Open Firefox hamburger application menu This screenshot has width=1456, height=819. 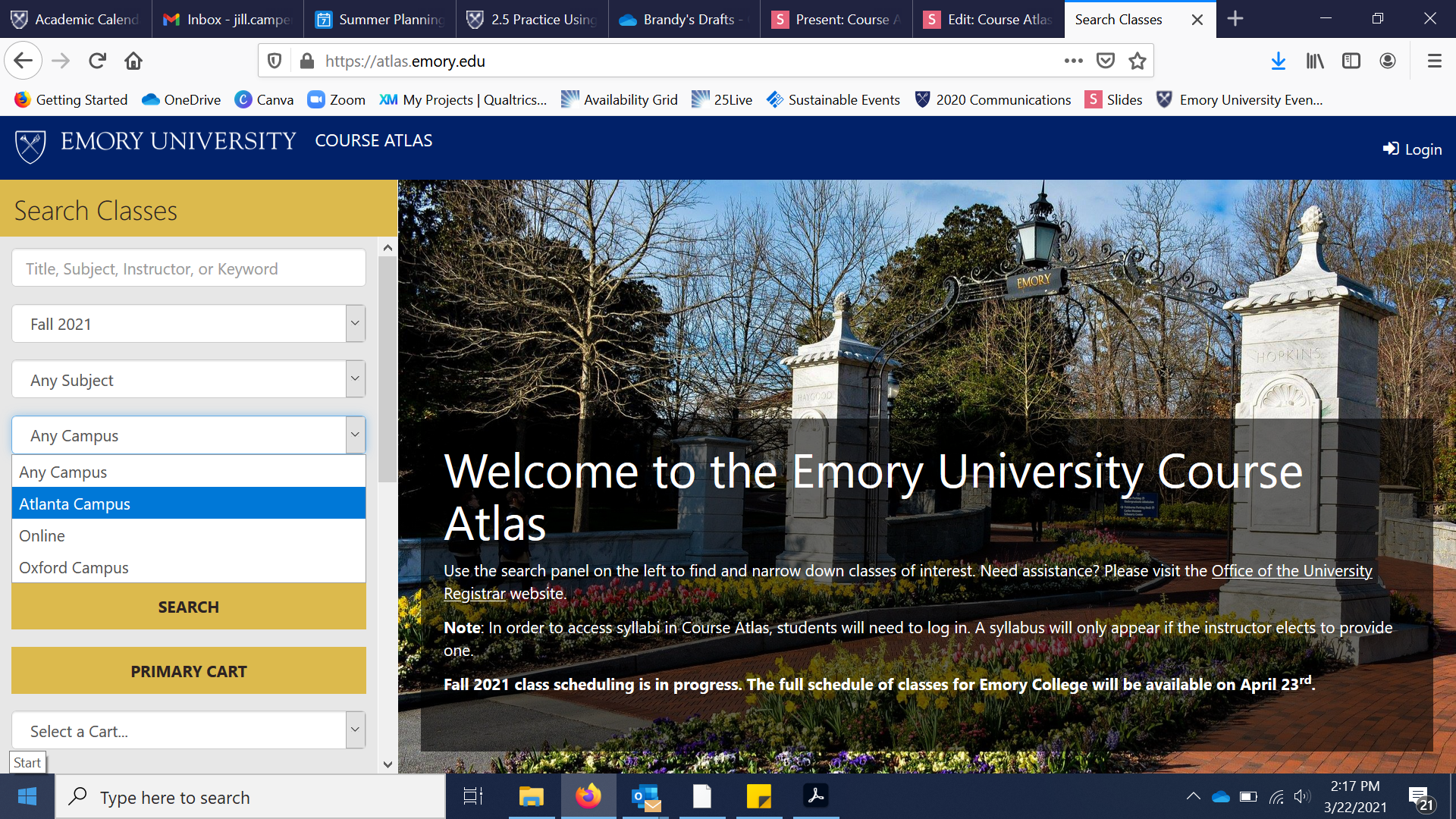1434,61
